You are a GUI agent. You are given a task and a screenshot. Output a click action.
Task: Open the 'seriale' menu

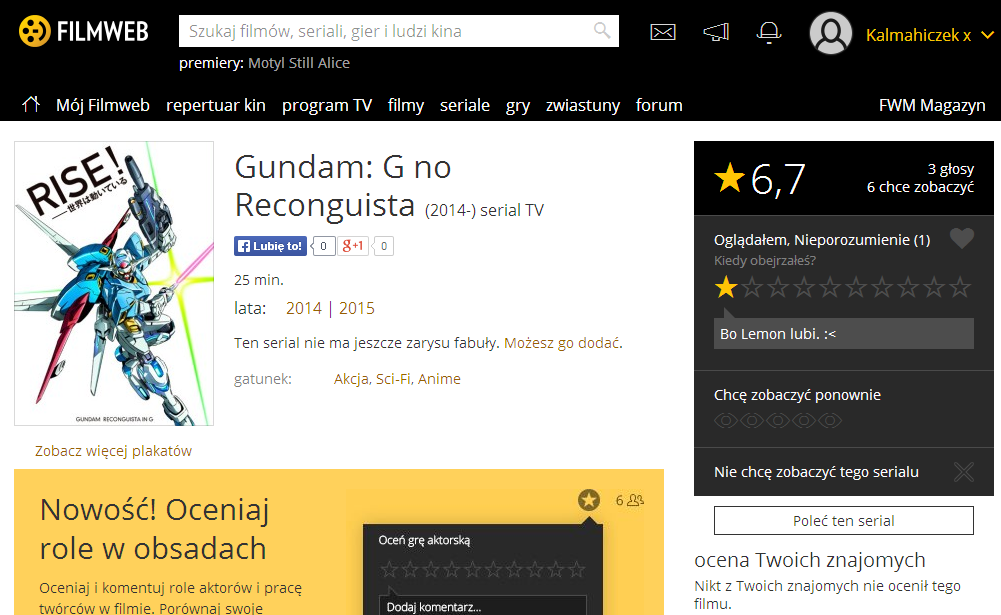click(x=465, y=105)
